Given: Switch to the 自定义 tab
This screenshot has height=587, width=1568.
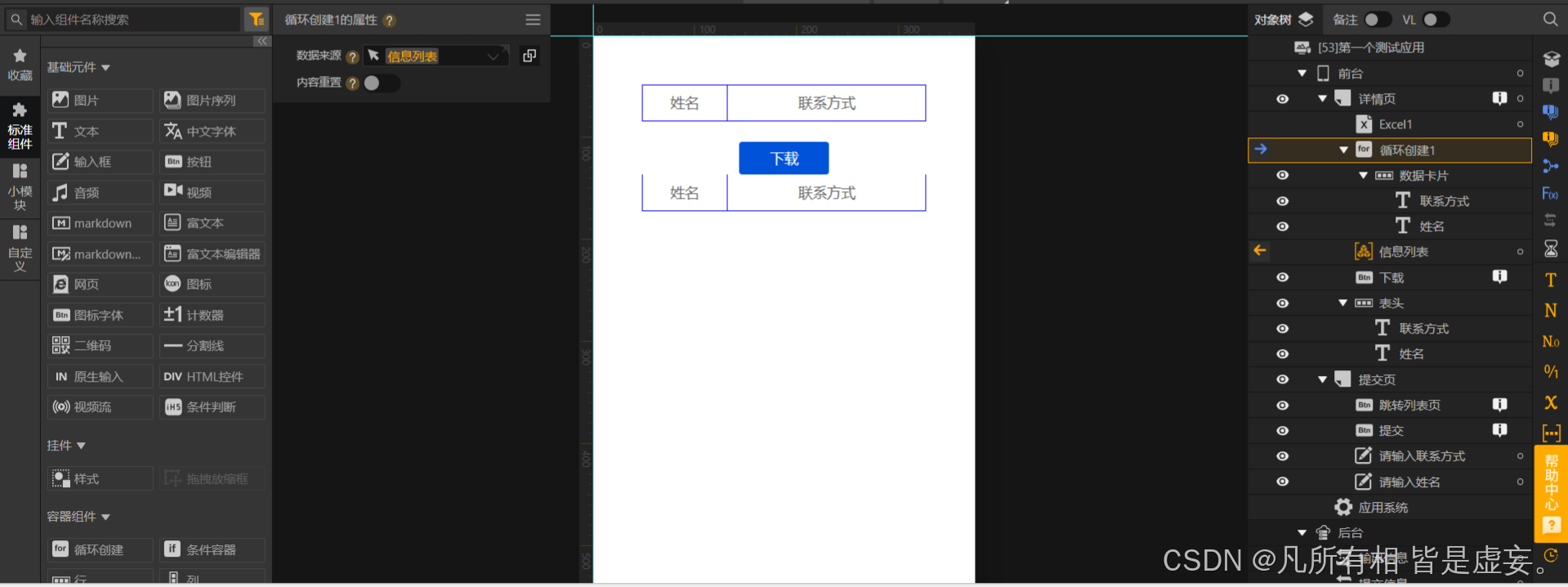Looking at the screenshot, I should [20, 248].
